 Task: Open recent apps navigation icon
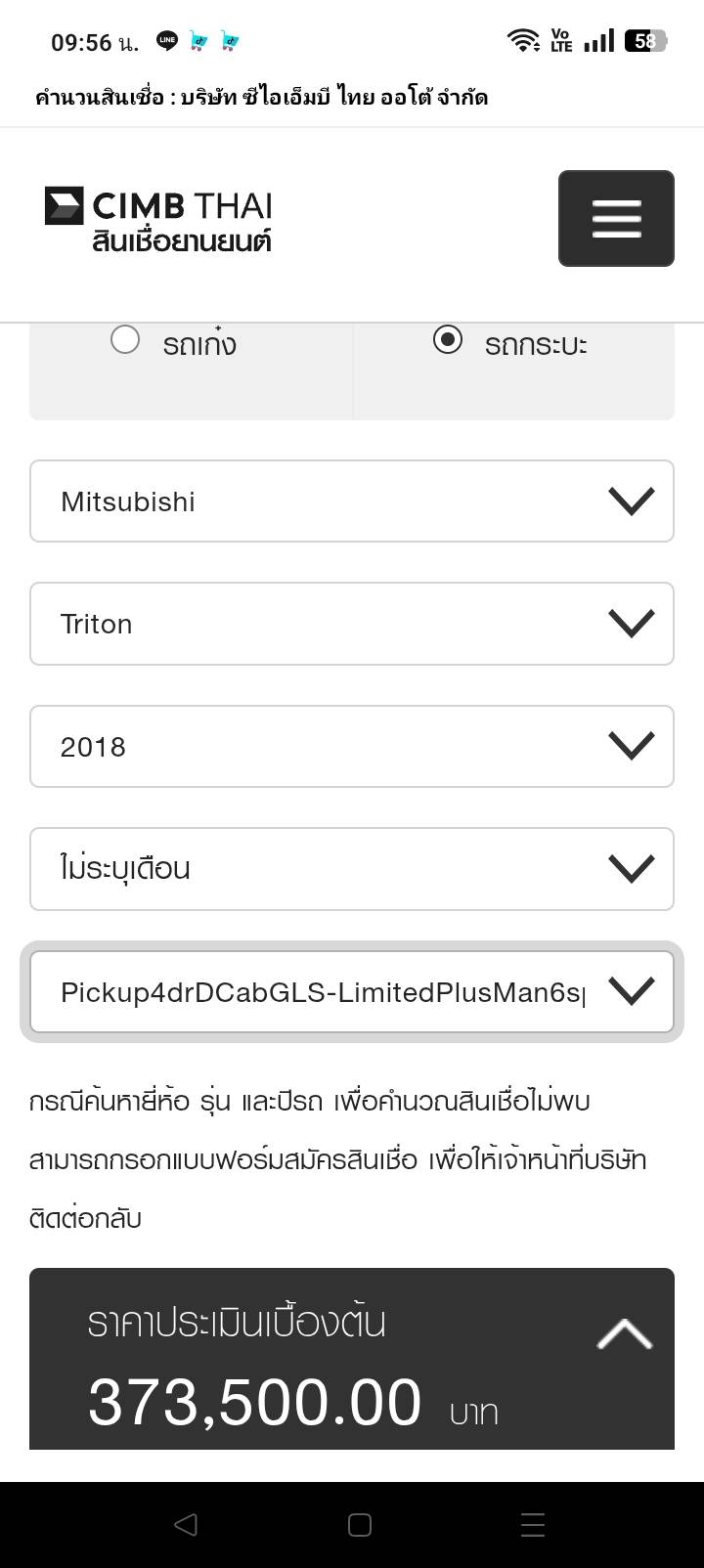click(533, 1524)
